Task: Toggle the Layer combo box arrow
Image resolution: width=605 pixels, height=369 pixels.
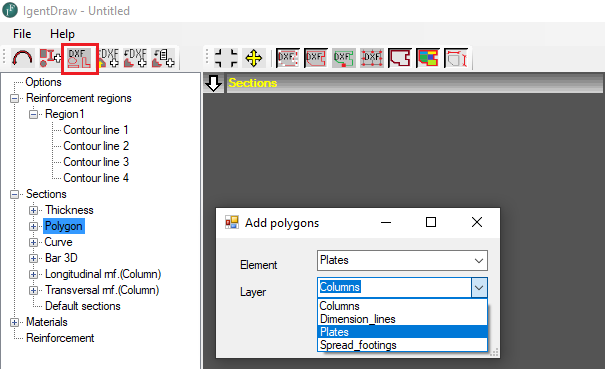Action: click(479, 288)
